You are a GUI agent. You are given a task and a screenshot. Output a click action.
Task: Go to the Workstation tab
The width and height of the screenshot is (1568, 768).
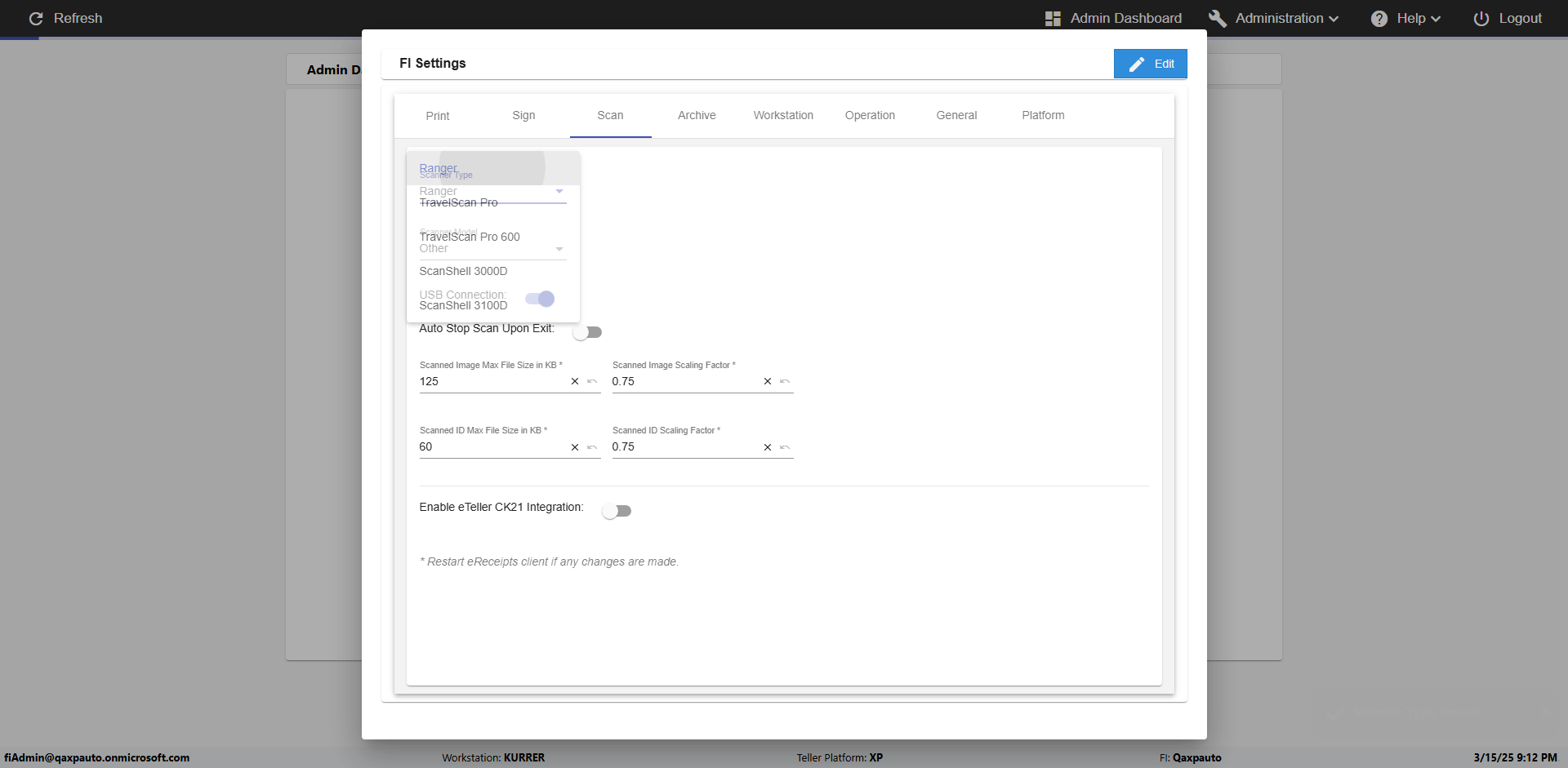tap(783, 116)
